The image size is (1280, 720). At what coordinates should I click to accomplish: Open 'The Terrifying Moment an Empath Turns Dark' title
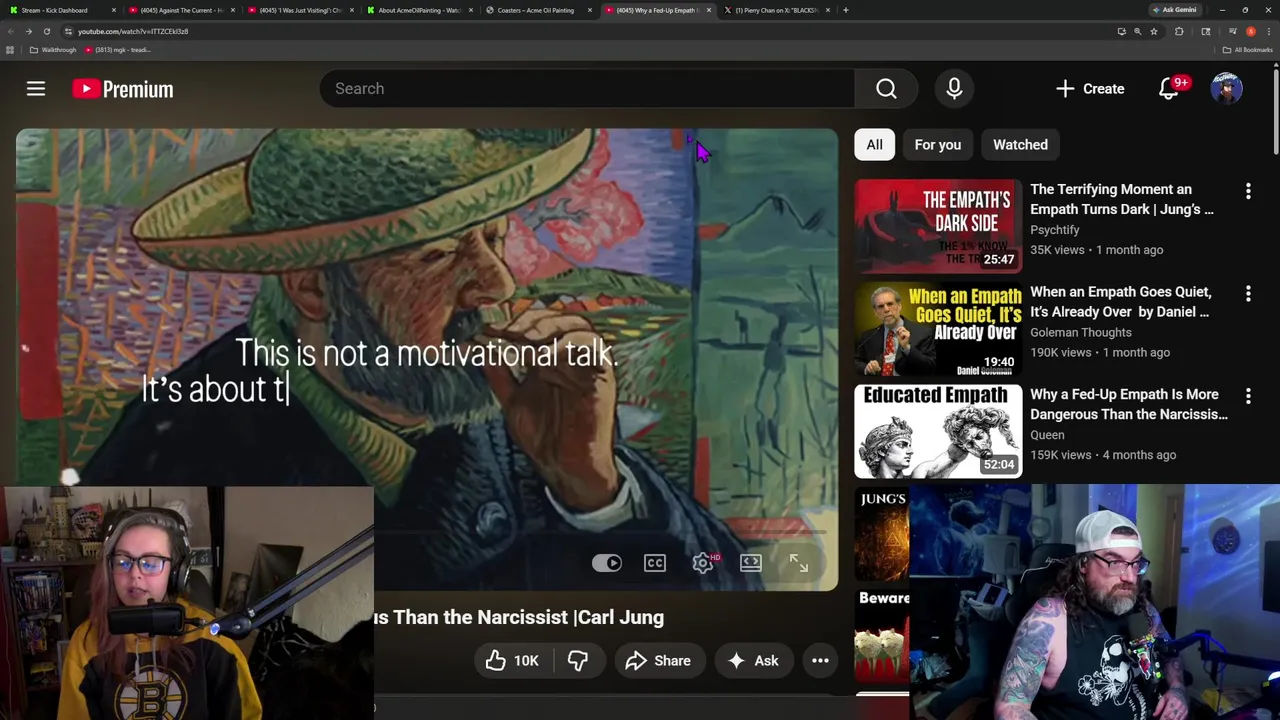1122,199
